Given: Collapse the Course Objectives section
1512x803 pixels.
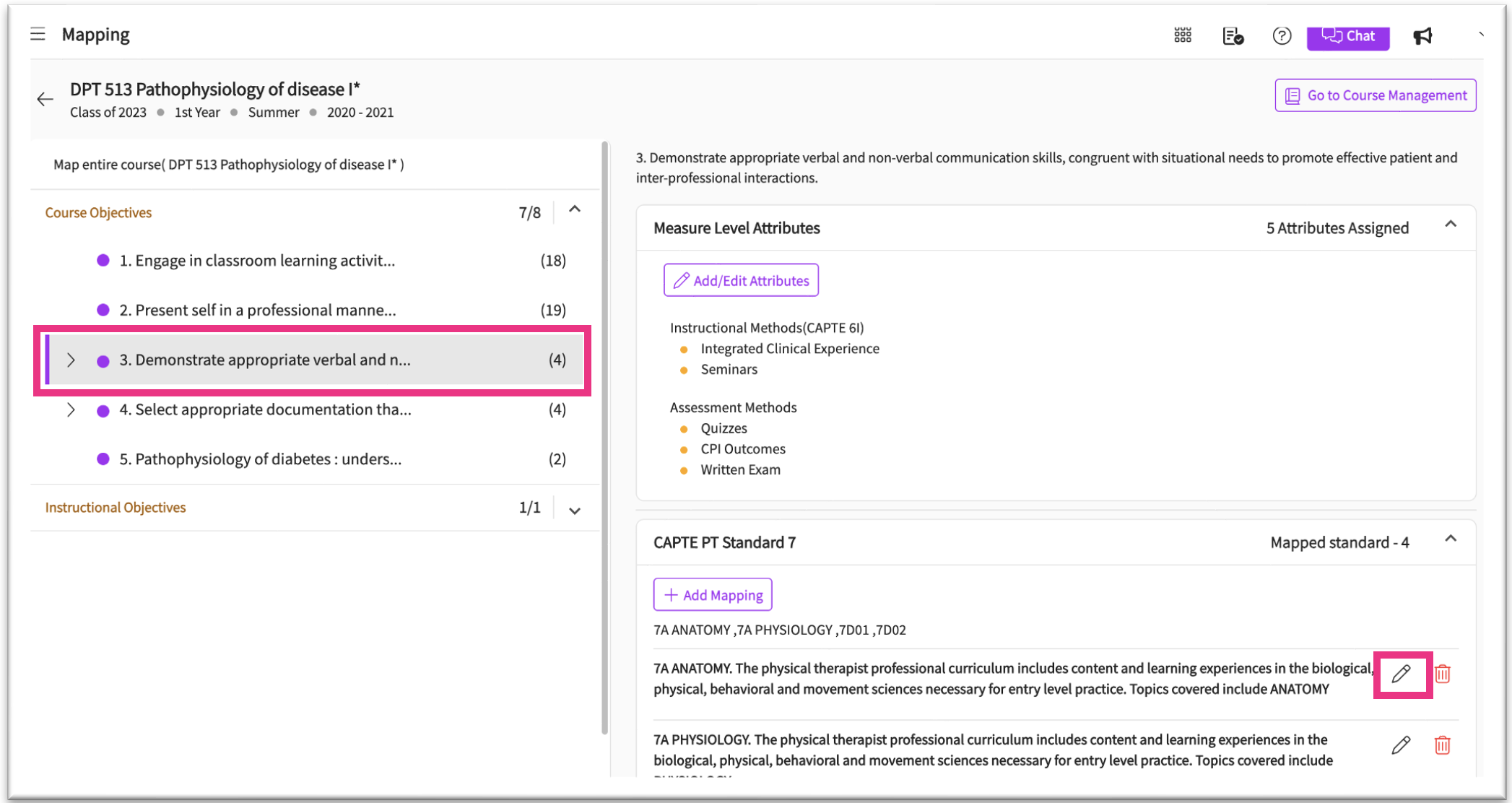Looking at the screenshot, I should (575, 210).
